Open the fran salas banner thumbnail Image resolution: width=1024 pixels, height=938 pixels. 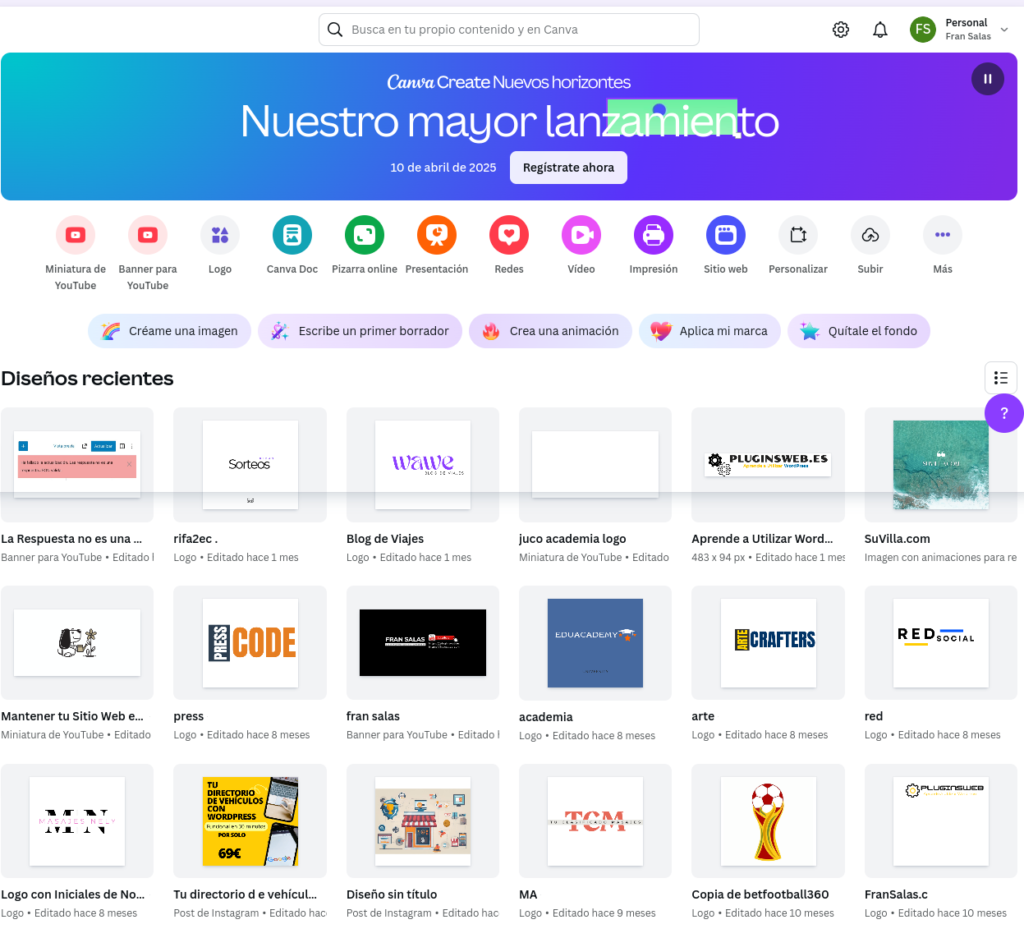[423, 643]
